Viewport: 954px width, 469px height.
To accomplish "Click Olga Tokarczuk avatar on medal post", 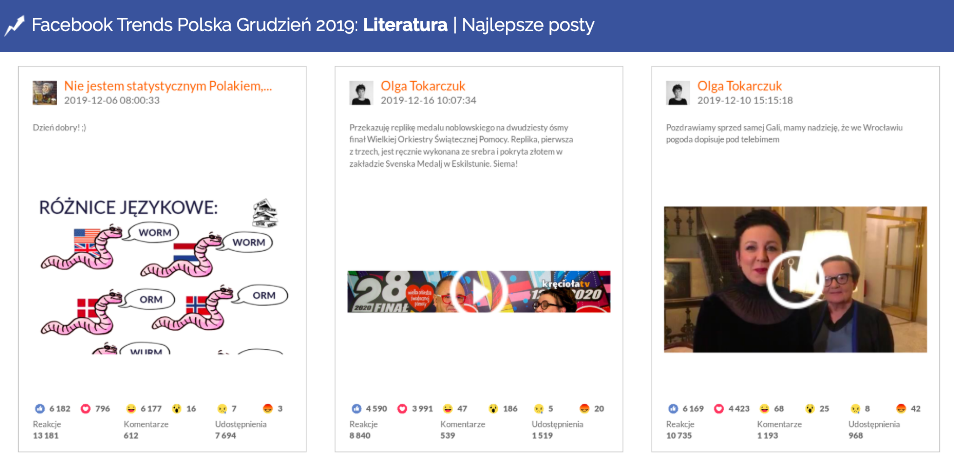I will click(x=361, y=93).
